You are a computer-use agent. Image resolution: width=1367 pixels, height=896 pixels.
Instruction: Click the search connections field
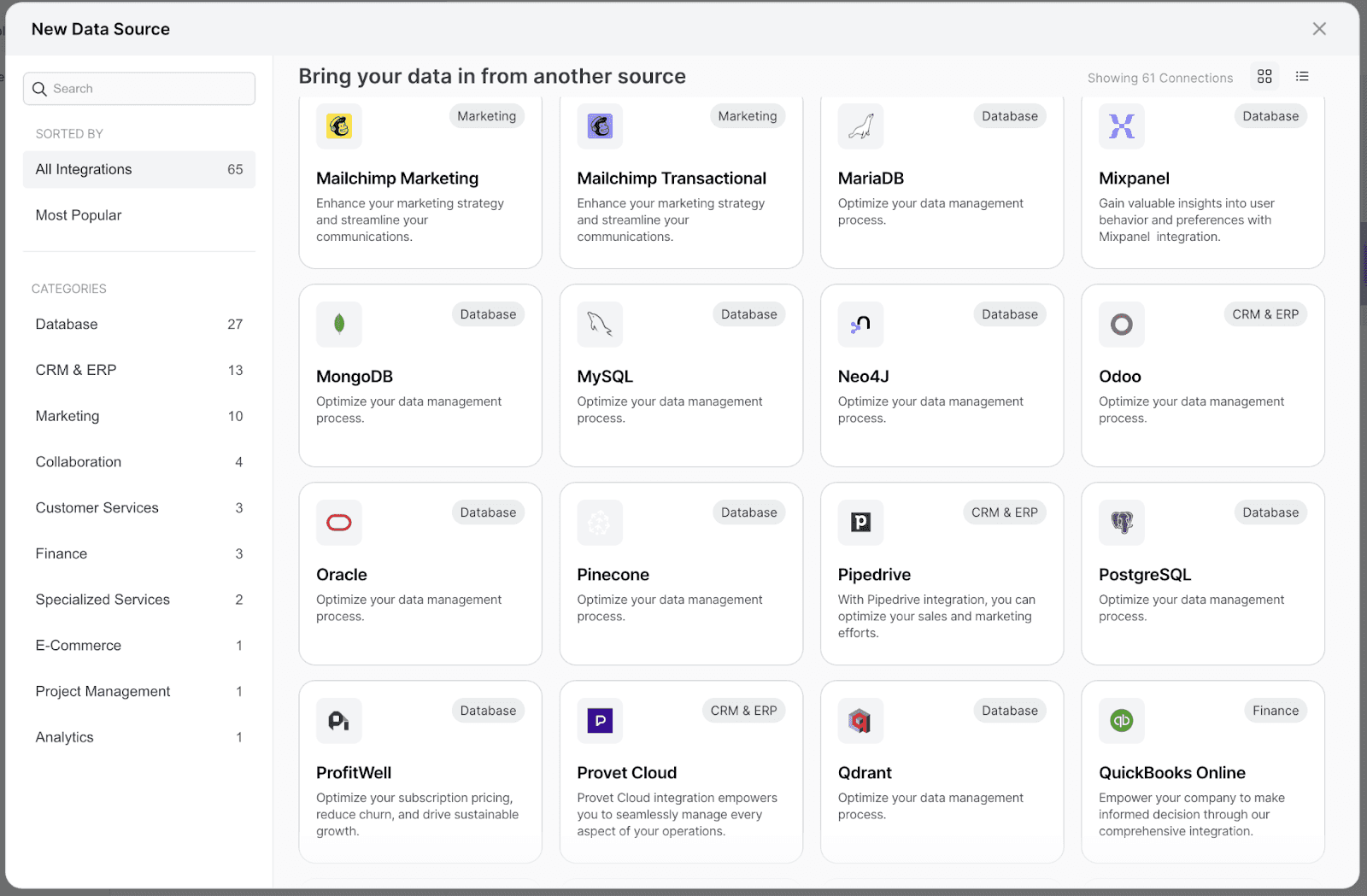(x=138, y=88)
